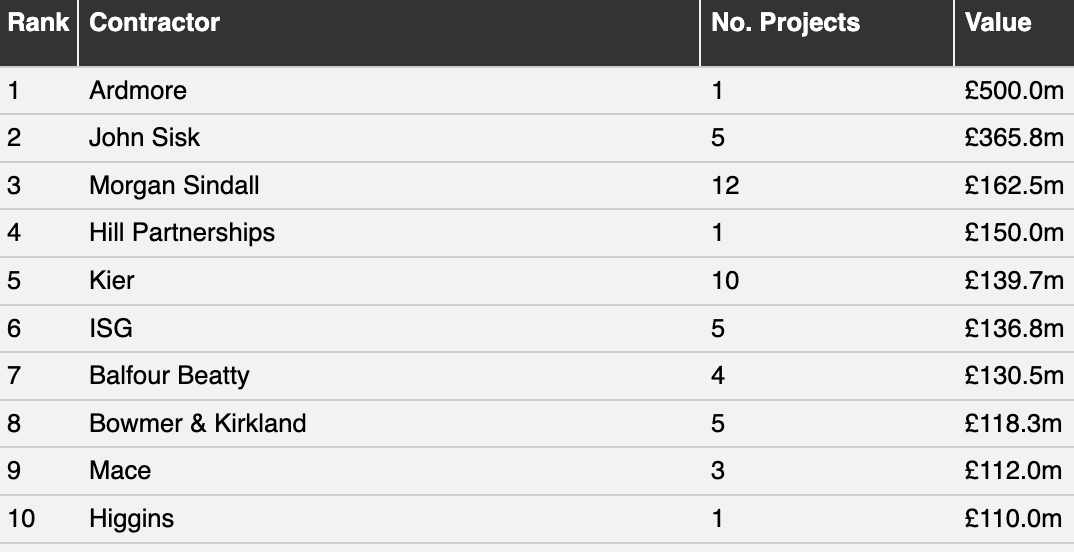Select the Ardmore contractor name
The image size is (1074, 552).
coord(138,90)
